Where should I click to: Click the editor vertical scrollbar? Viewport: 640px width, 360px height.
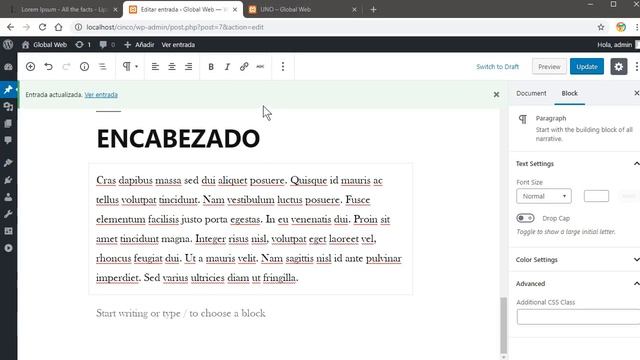tap(504, 326)
